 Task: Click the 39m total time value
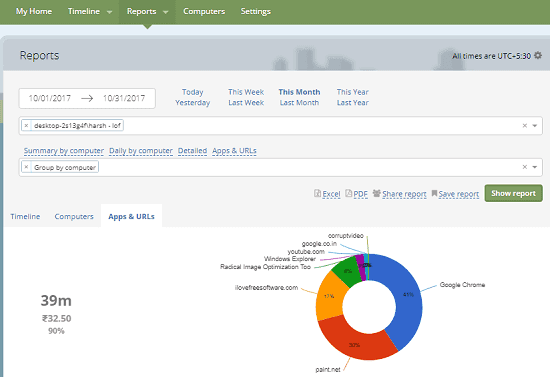tap(56, 301)
